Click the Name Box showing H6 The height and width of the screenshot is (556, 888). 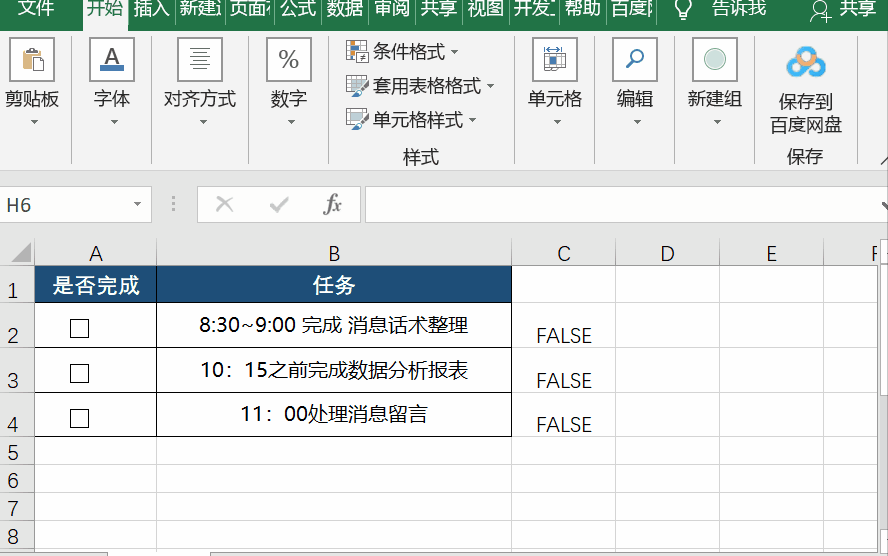(68, 204)
